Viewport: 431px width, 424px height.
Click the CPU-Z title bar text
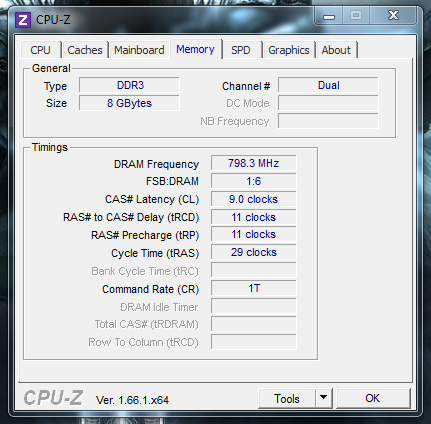[x=53, y=20]
